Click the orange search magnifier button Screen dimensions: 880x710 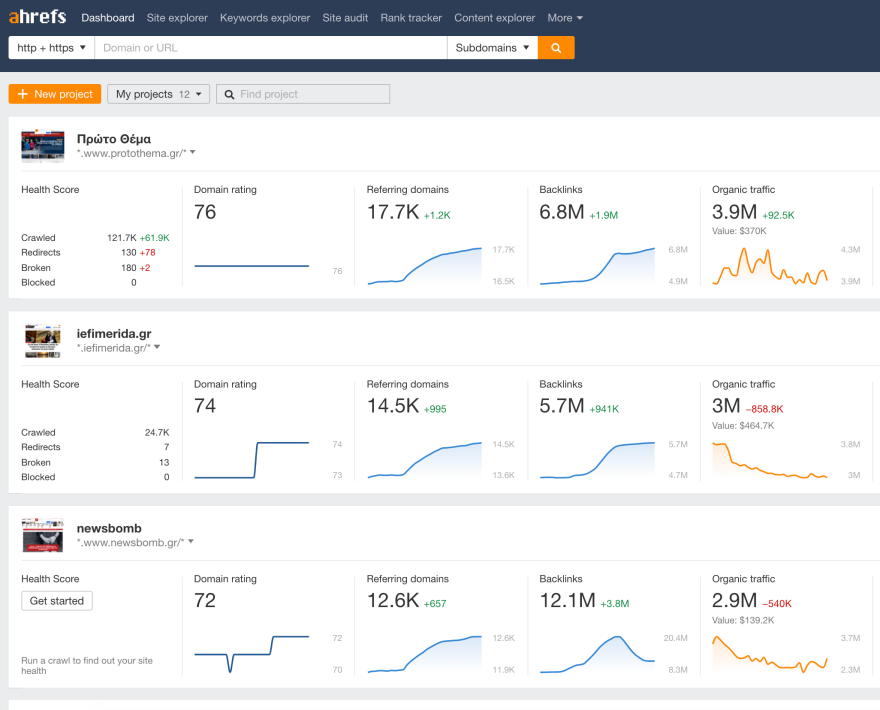tap(556, 48)
